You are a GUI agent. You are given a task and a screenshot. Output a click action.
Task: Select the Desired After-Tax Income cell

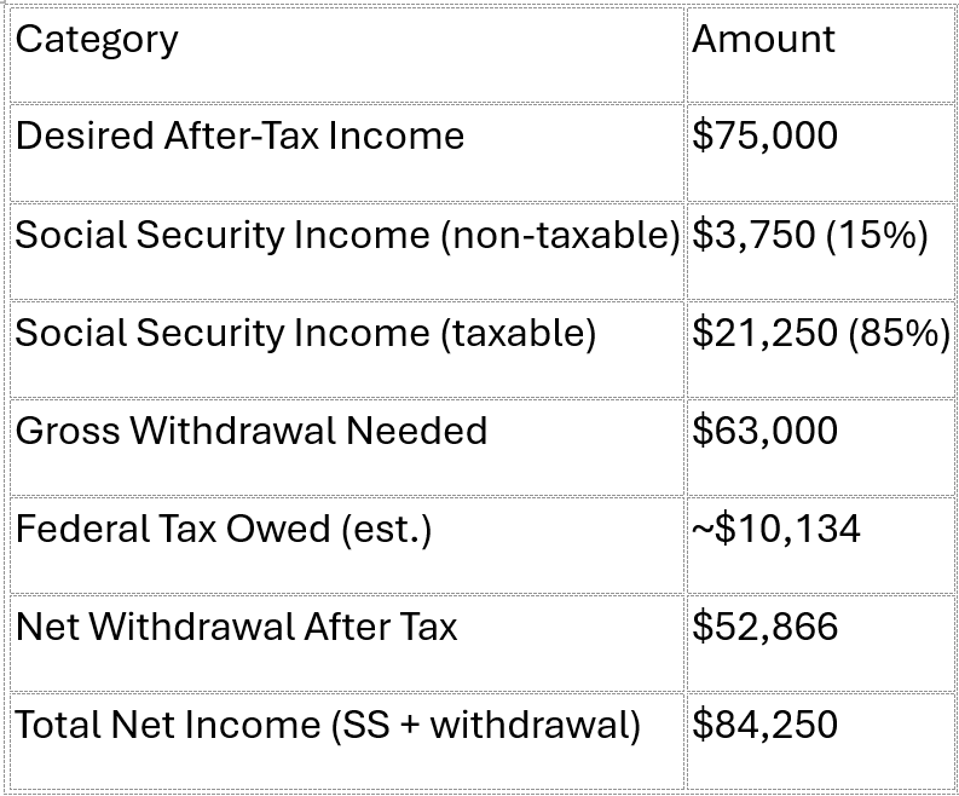click(240, 136)
